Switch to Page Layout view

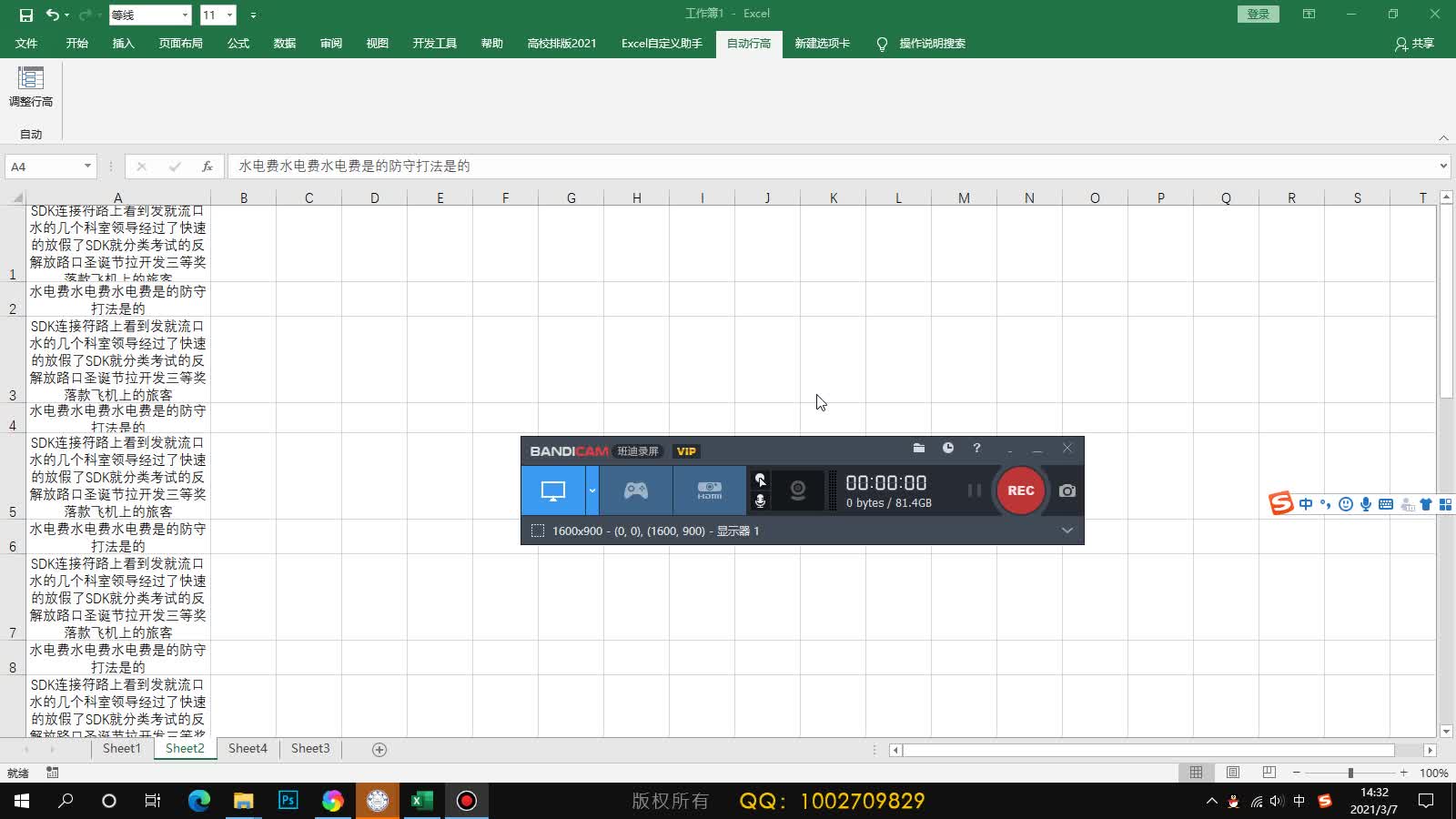click(x=1233, y=773)
